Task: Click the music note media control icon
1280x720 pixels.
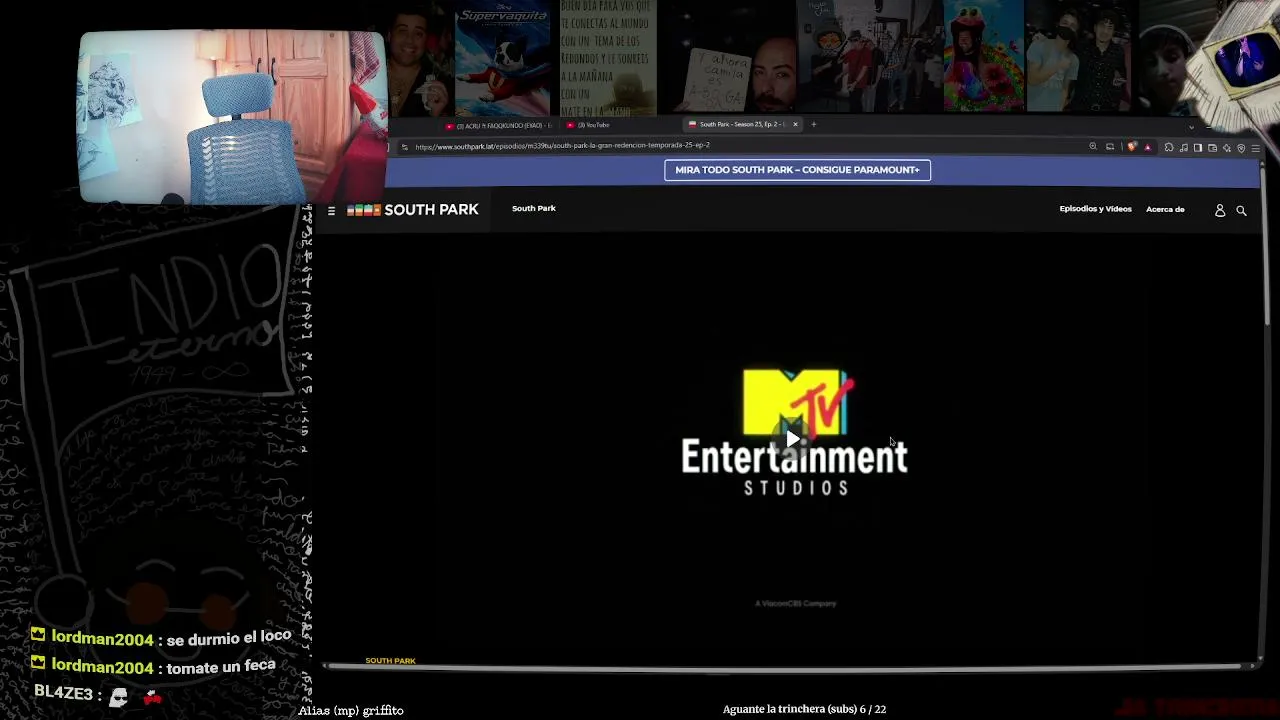Action: [x=1184, y=148]
